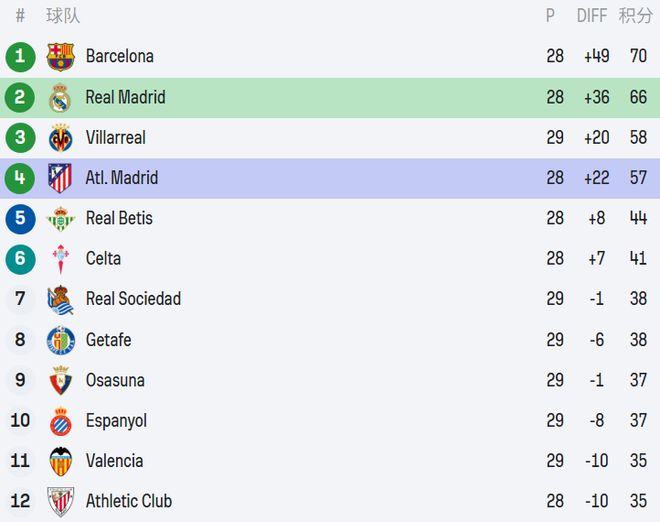This screenshot has height=522, width=660.
Task: Click the Celta club crest
Action: (60, 259)
